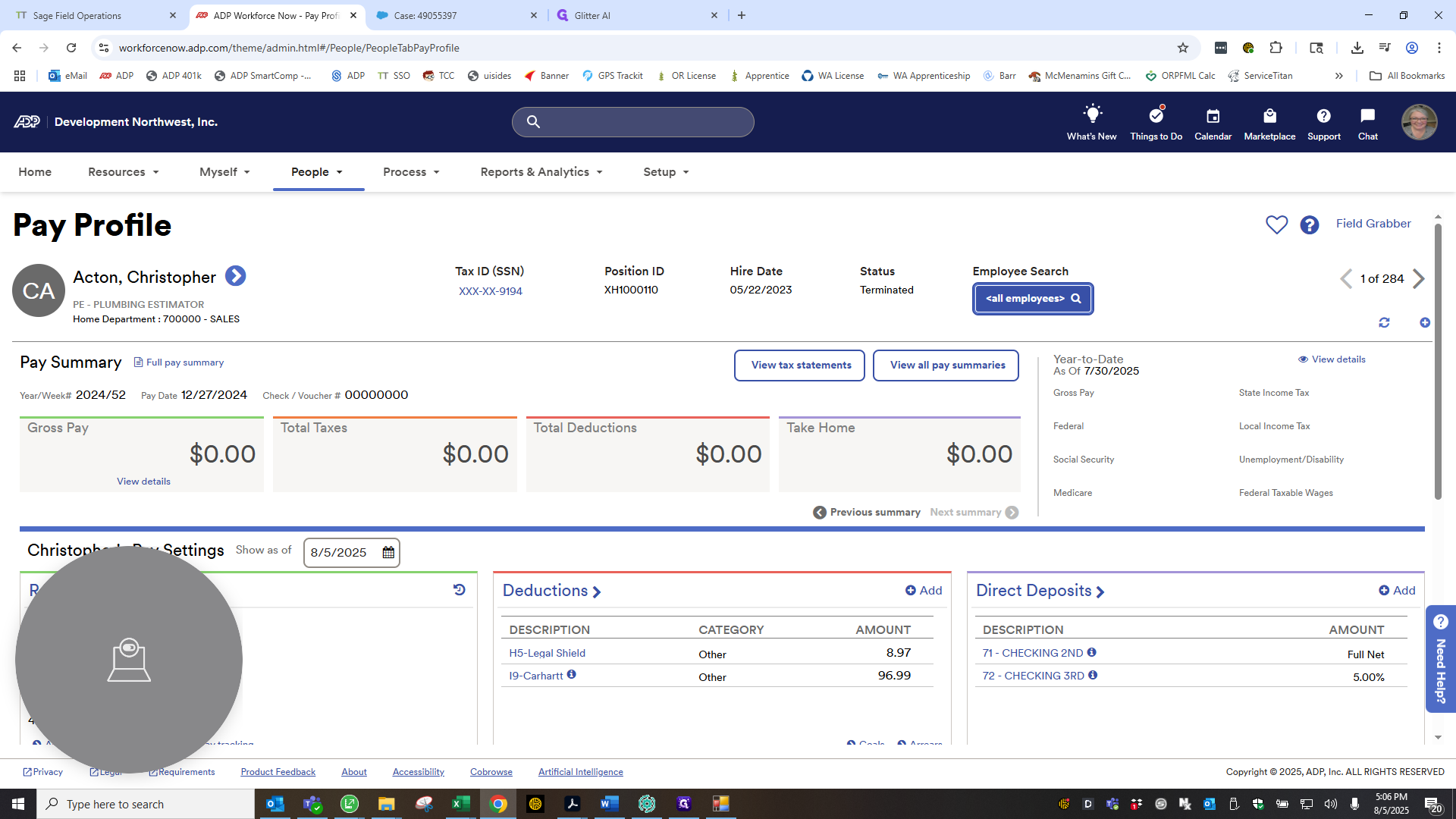
Task: Click the ADP logo in header
Action: point(27,122)
